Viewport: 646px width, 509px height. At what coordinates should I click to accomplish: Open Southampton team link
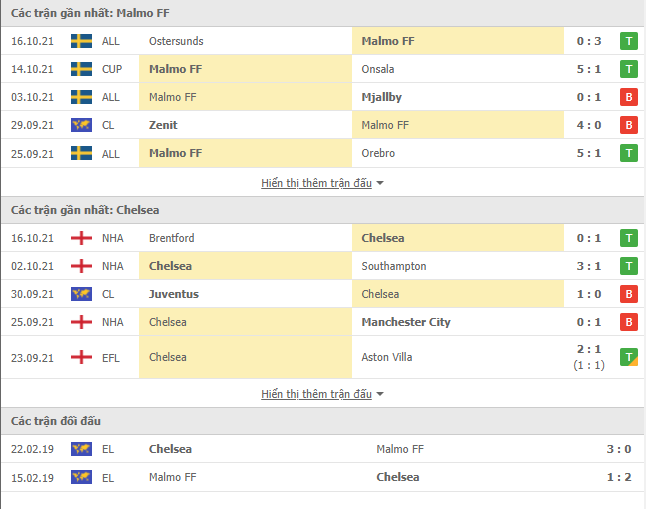pyautogui.click(x=394, y=266)
